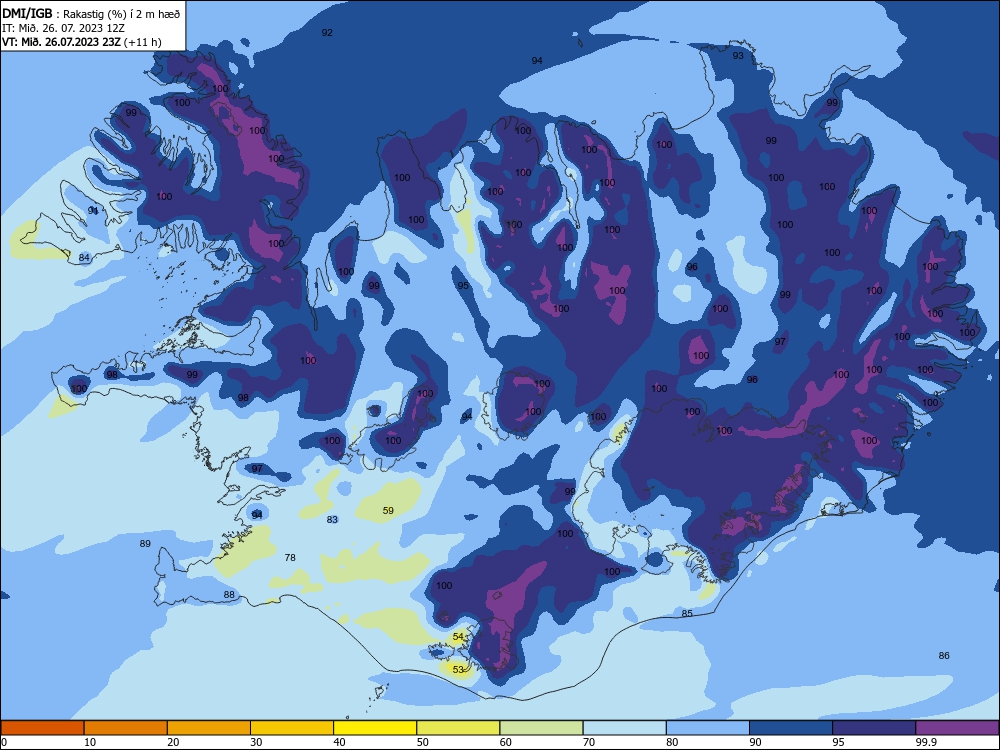Image resolution: width=1000 pixels, height=750 pixels.
Task: Click the 80–90 sky blue legend swatch
Action: coord(708,728)
